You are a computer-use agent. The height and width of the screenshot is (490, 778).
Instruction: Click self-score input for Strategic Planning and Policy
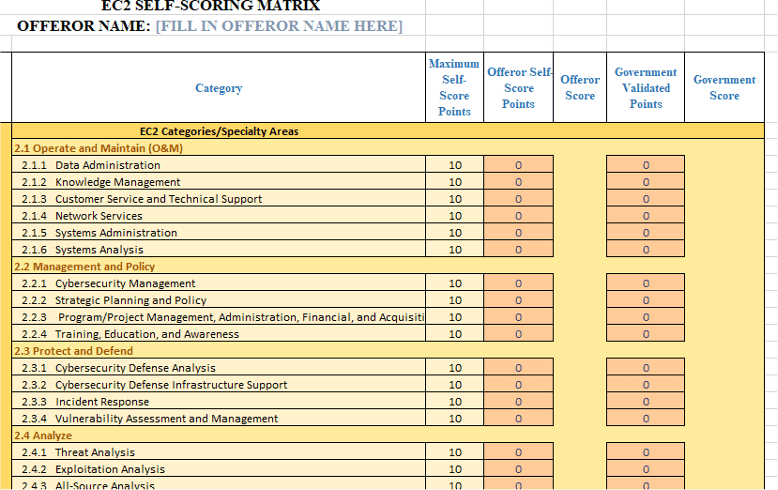pos(519,300)
